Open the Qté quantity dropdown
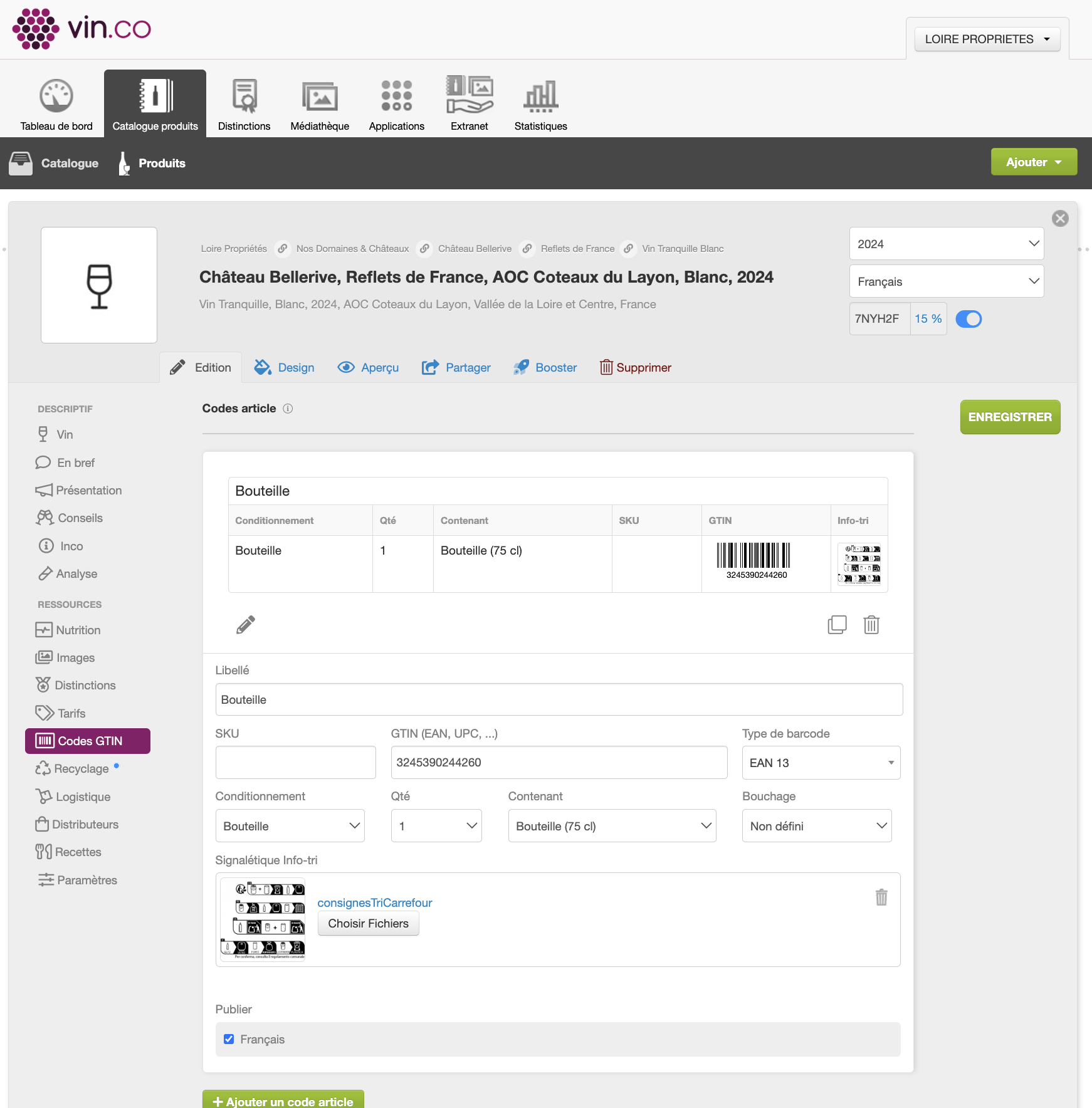The width and height of the screenshot is (1092, 1108). (436, 826)
